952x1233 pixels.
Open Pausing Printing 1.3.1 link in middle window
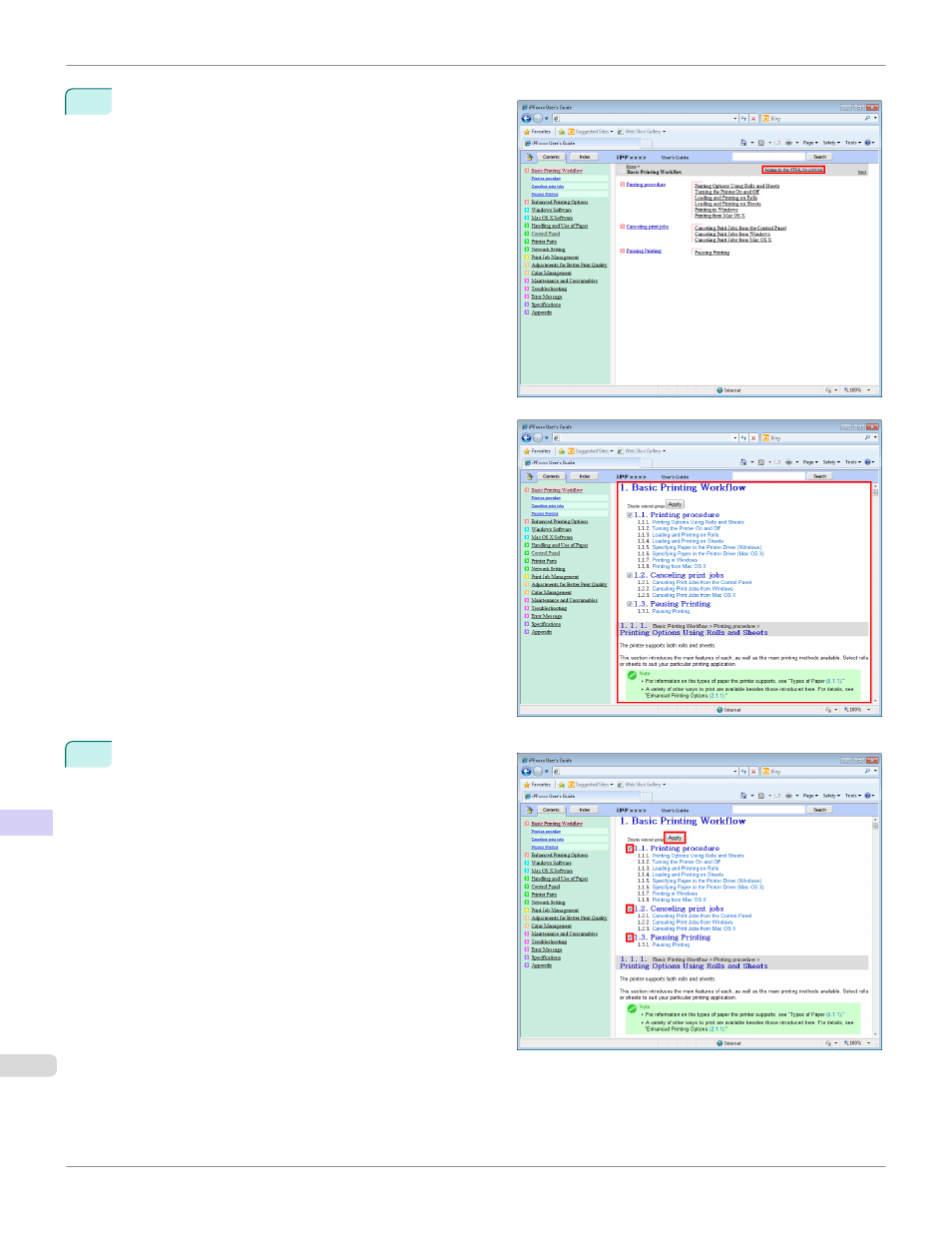point(671,611)
